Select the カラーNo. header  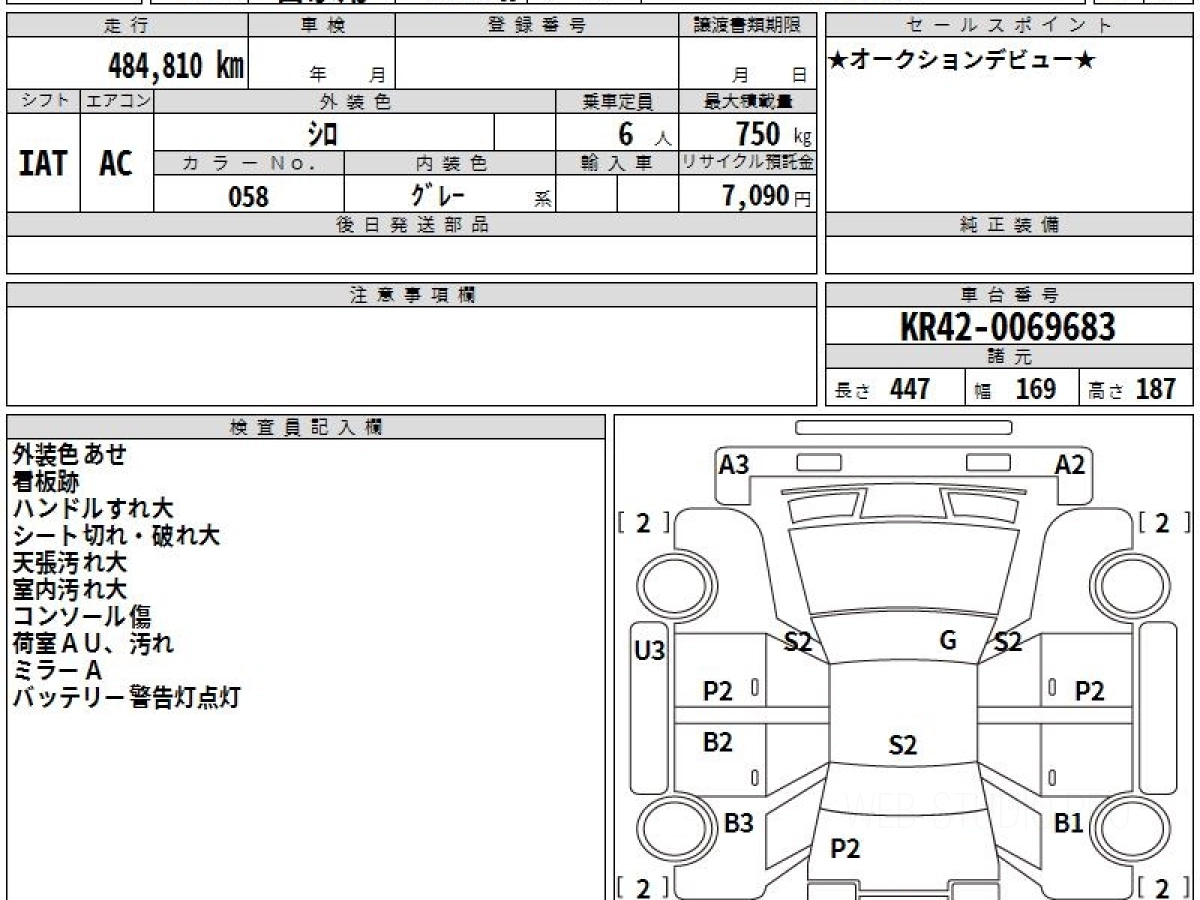tap(249, 163)
